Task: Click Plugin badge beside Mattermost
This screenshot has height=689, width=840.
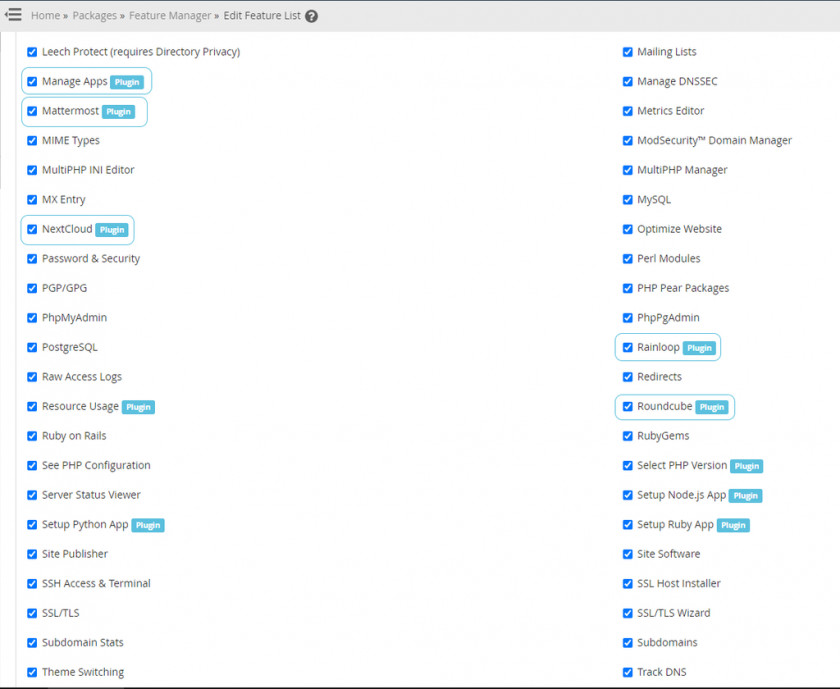Action: tap(118, 111)
